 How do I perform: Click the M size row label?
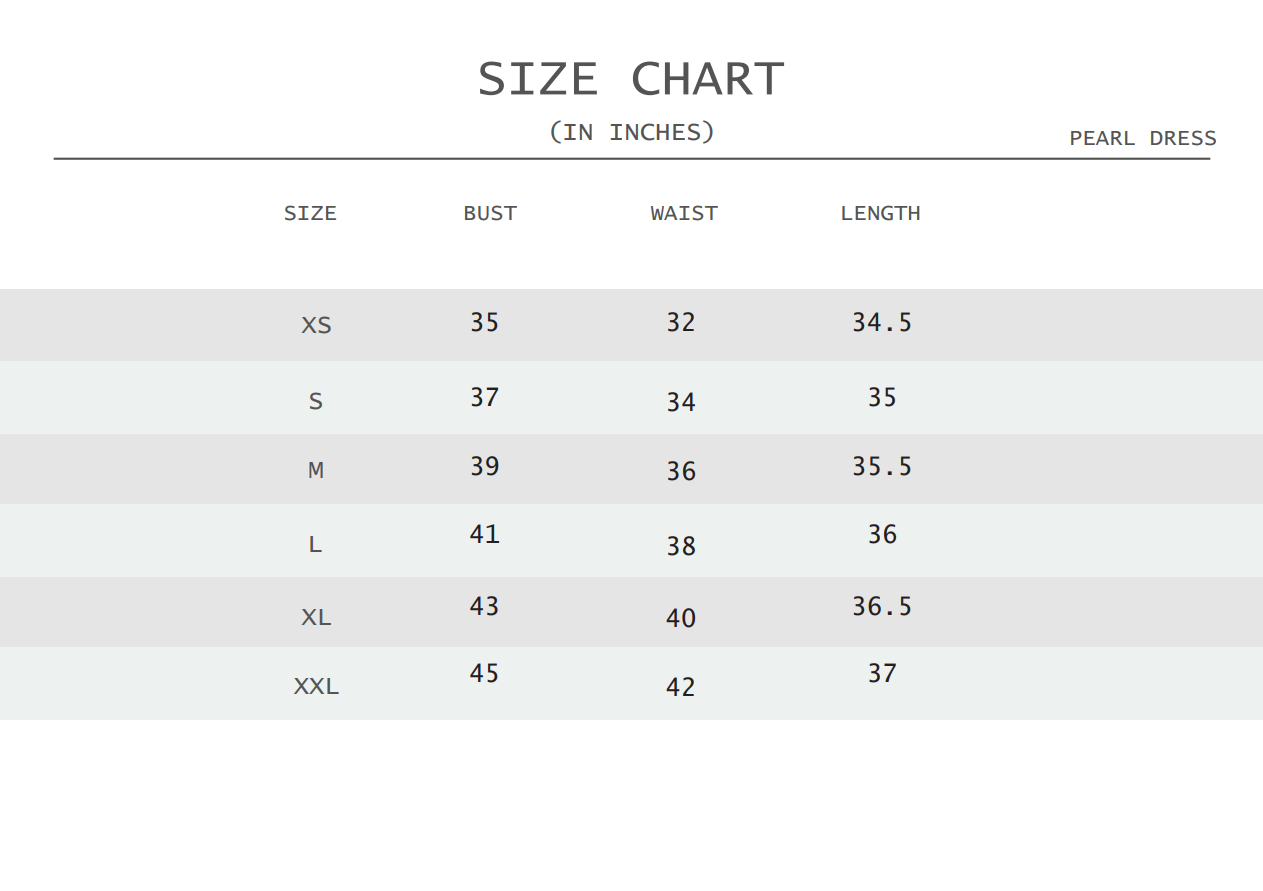coord(316,470)
